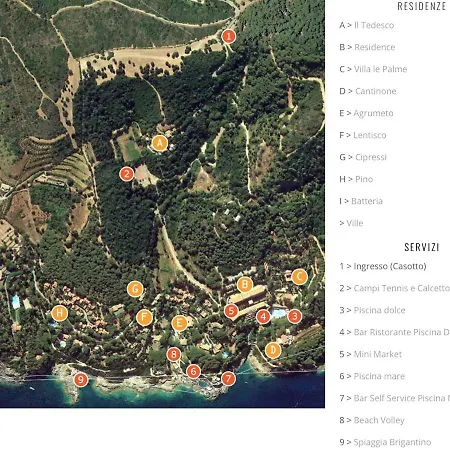450x450 pixels.
Task: Open the 'F > Lentisco' link
Action: (x=363, y=135)
